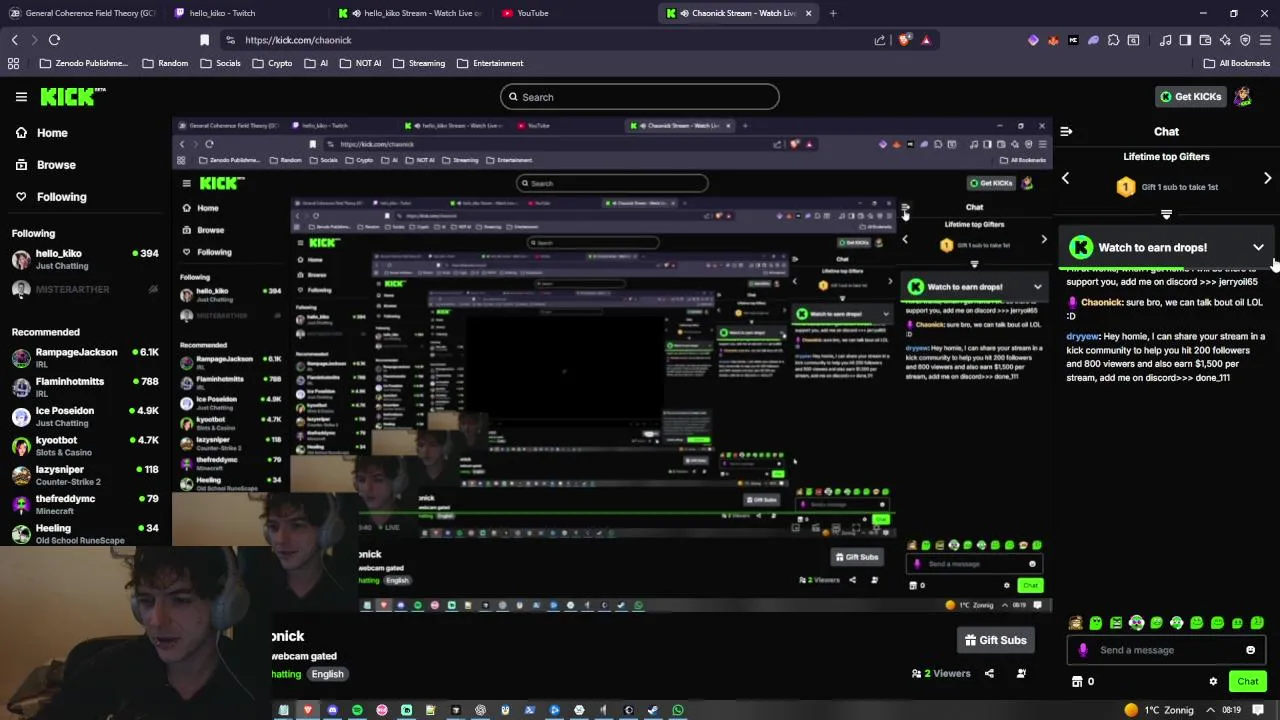1280x720 pixels.
Task: Open the new tab plus button
Action: (833, 13)
